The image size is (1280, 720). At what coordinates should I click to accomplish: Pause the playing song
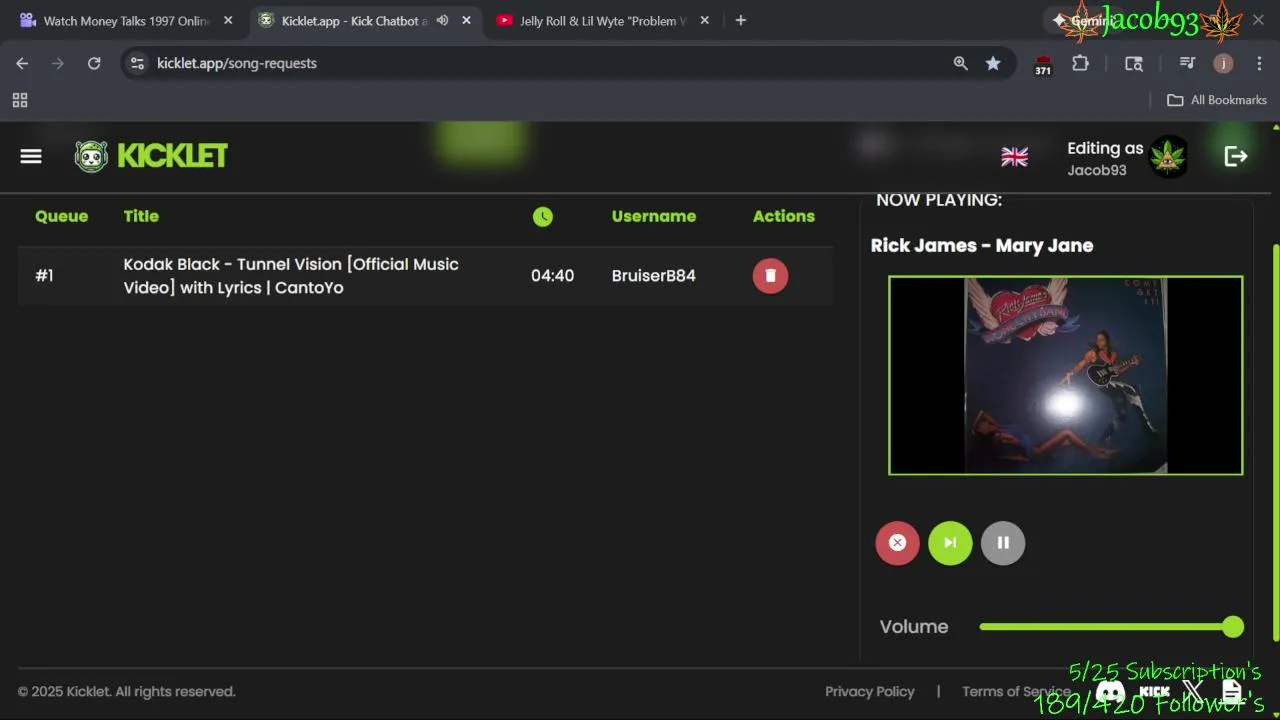click(1003, 543)
